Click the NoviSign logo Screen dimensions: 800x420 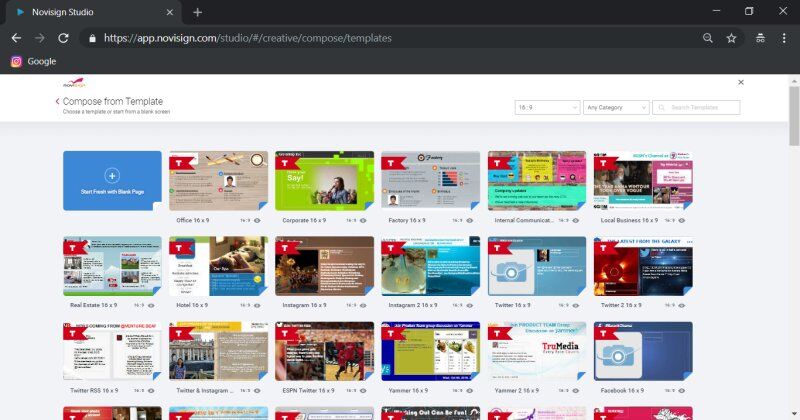[76, 86]
